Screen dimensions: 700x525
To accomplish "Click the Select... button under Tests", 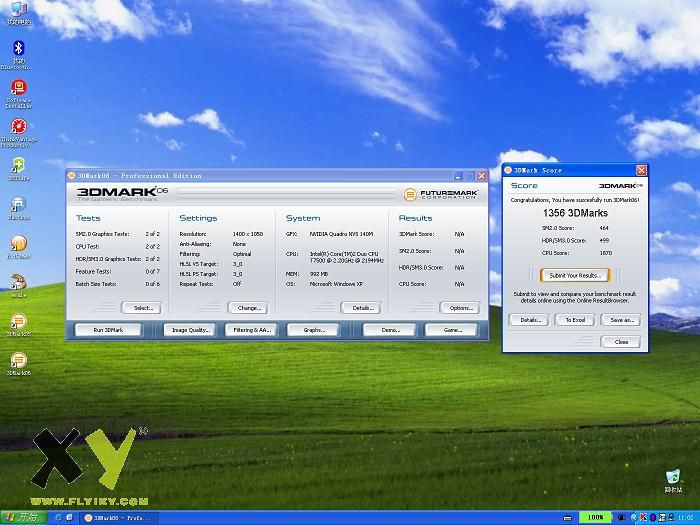I will point(142,308).
